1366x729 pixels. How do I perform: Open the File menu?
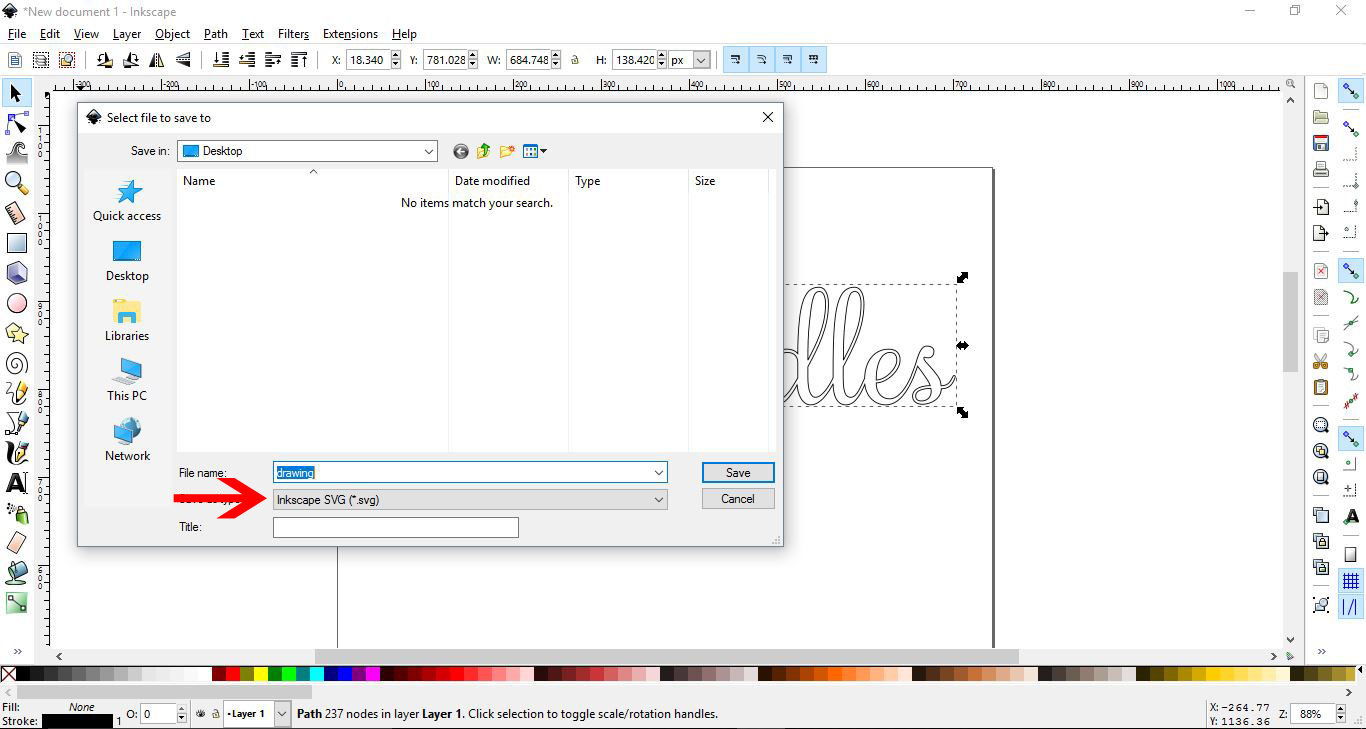17,34
